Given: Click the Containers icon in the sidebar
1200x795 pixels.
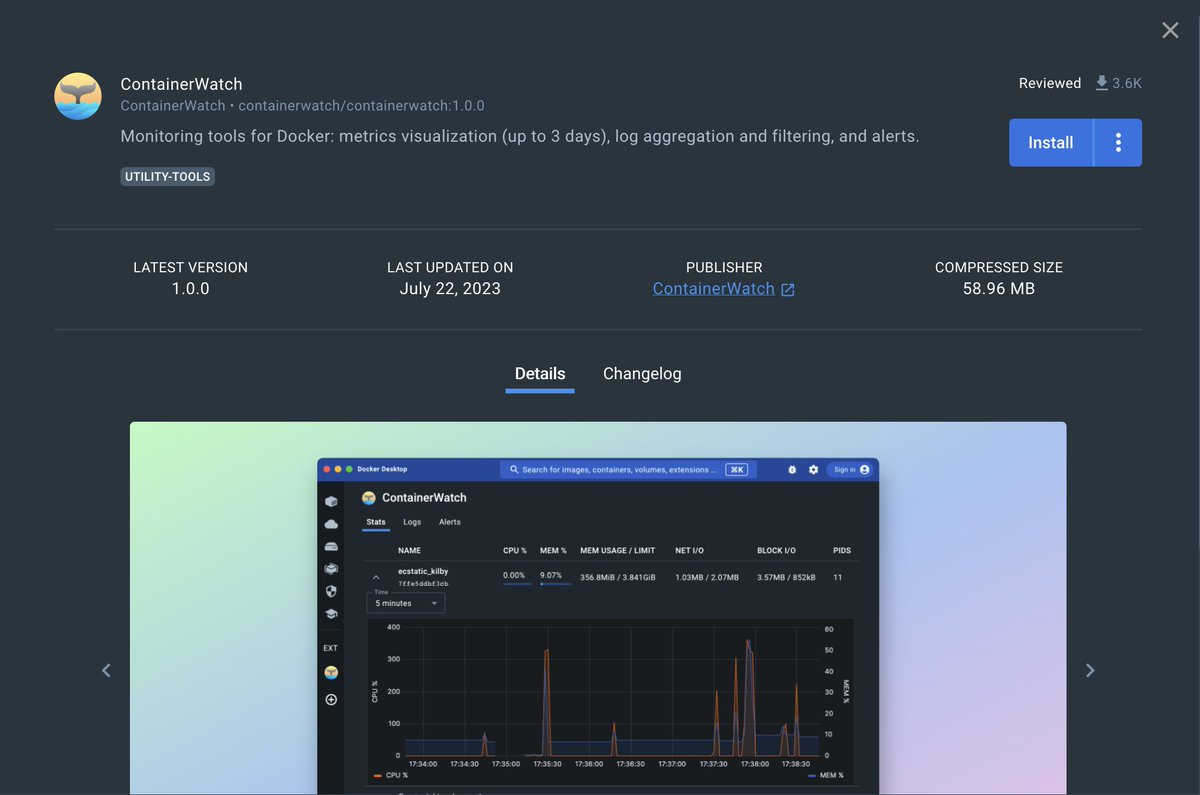Looking at the screenshot, I should pos(331,501).
